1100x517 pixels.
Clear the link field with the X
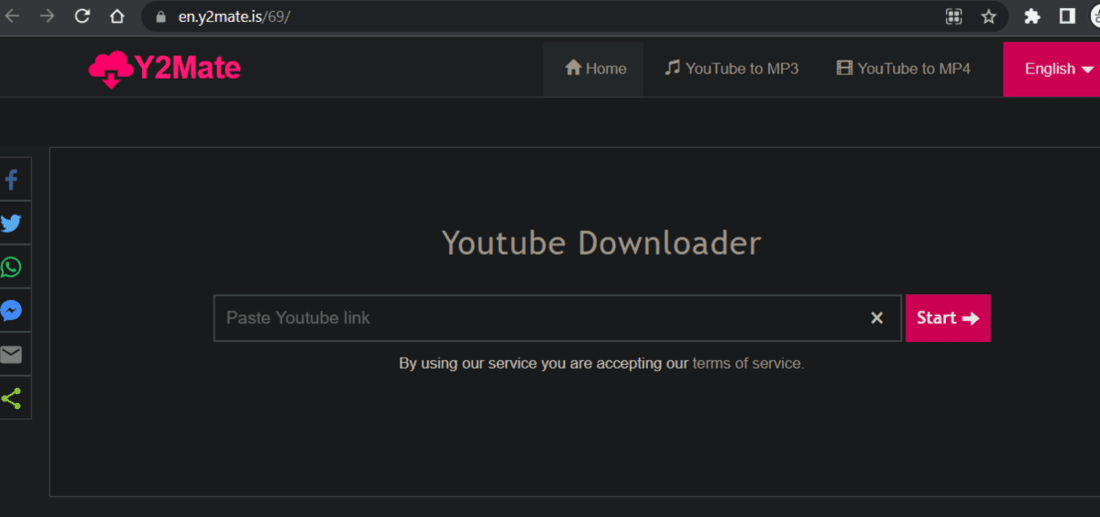(x=876, y=318)
